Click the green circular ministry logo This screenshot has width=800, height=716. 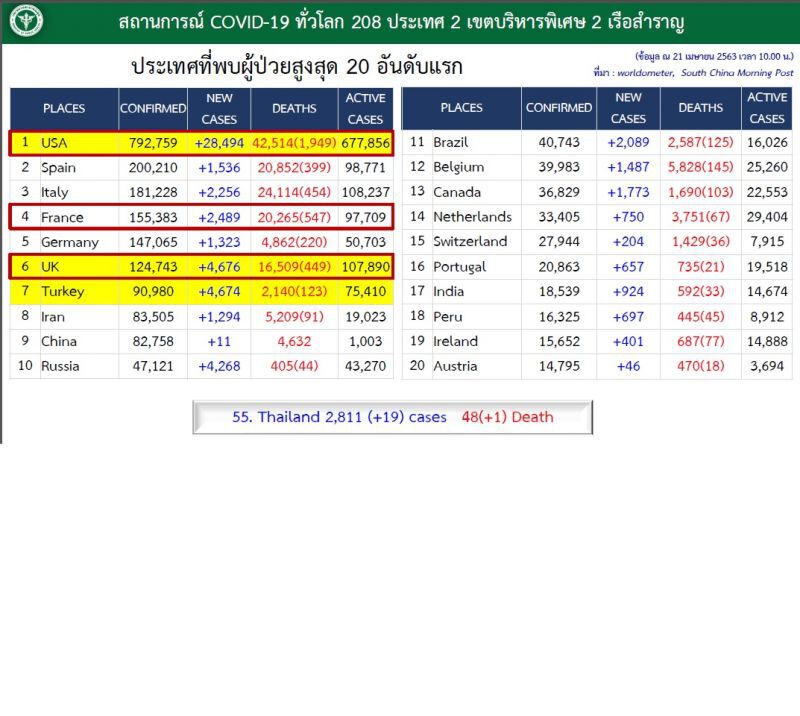(x=27, y=21)
